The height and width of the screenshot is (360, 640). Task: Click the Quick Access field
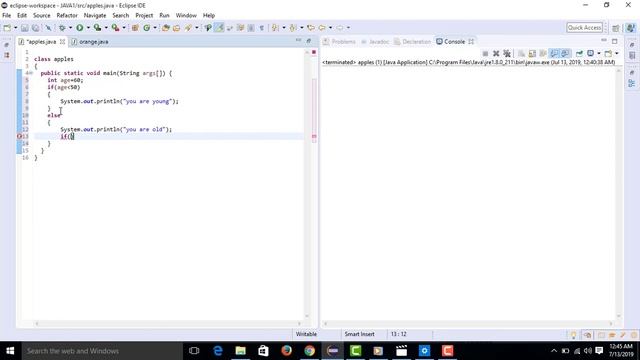(x=584, y=28)
